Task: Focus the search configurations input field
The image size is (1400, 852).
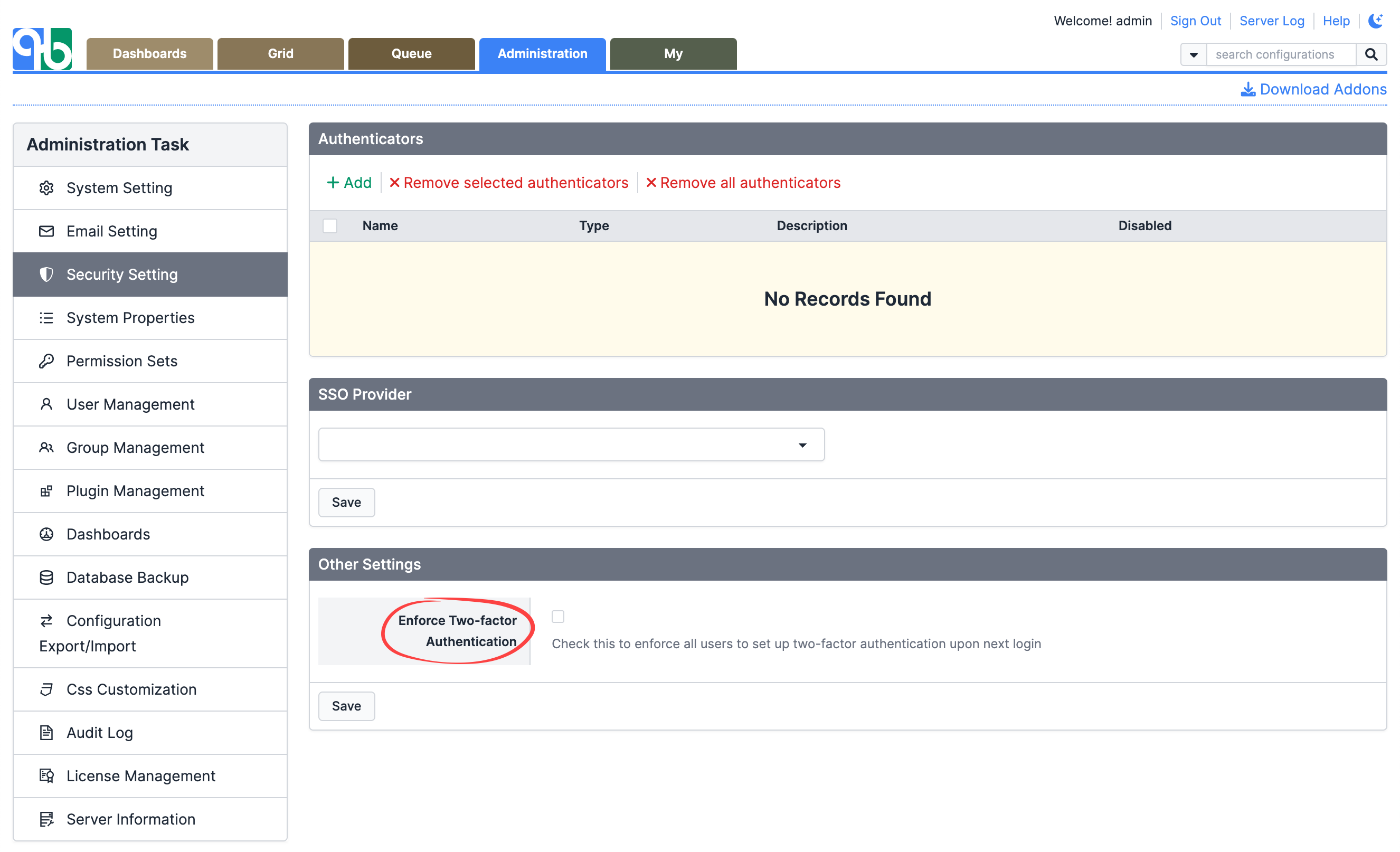Action: [1281, 54]
